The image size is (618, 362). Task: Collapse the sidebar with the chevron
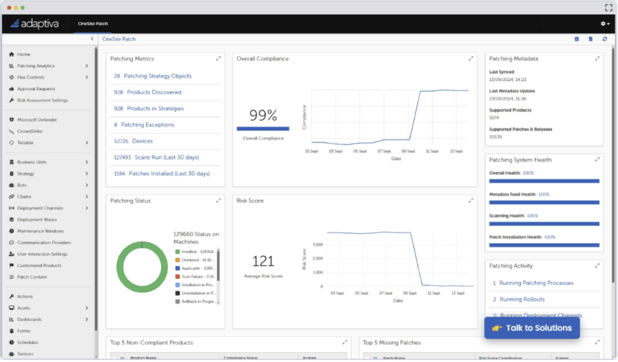click(x=92, y=39)
